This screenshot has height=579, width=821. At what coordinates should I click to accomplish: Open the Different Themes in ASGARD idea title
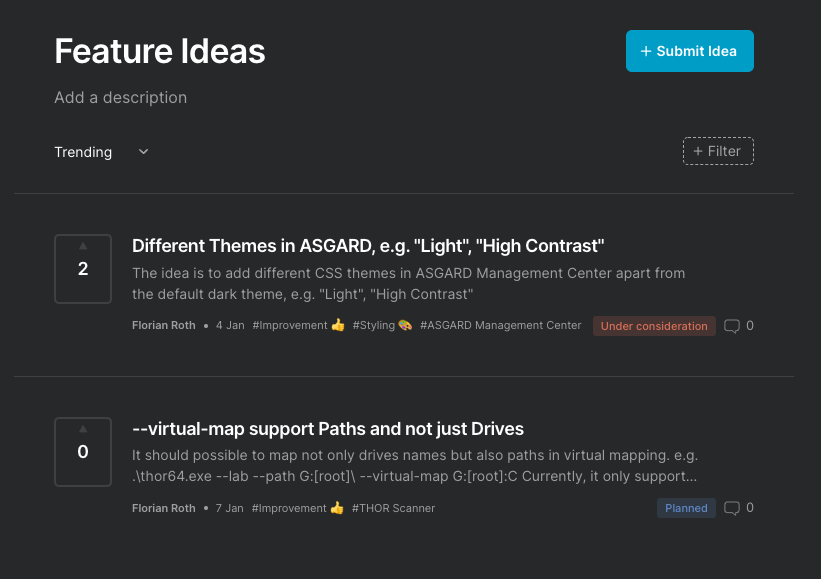368,246
